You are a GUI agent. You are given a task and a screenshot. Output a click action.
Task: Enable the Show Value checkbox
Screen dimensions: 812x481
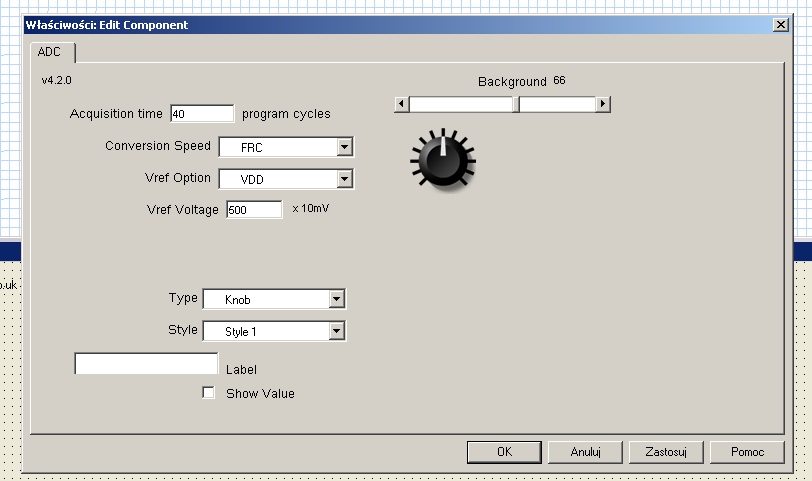pos(208,392)
